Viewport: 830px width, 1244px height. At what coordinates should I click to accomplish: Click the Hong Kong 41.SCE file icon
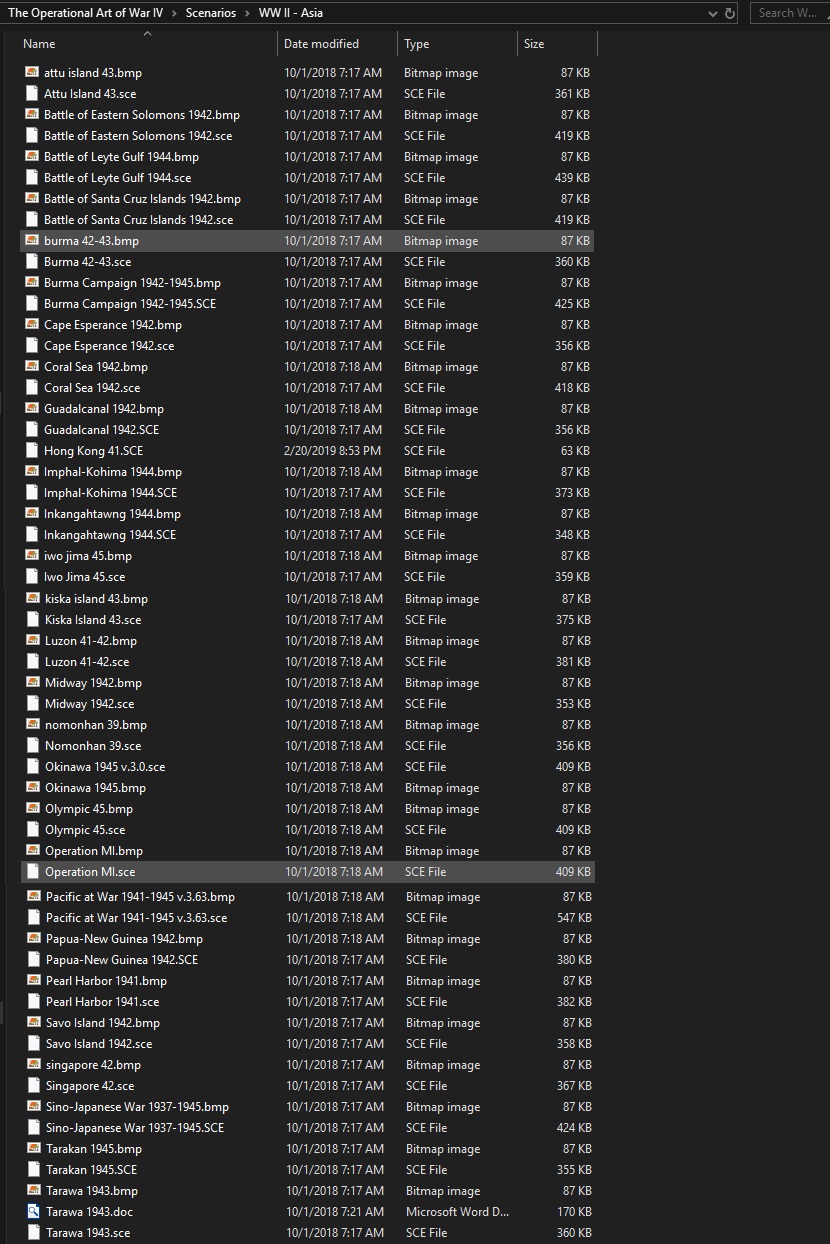click(32, 451)
